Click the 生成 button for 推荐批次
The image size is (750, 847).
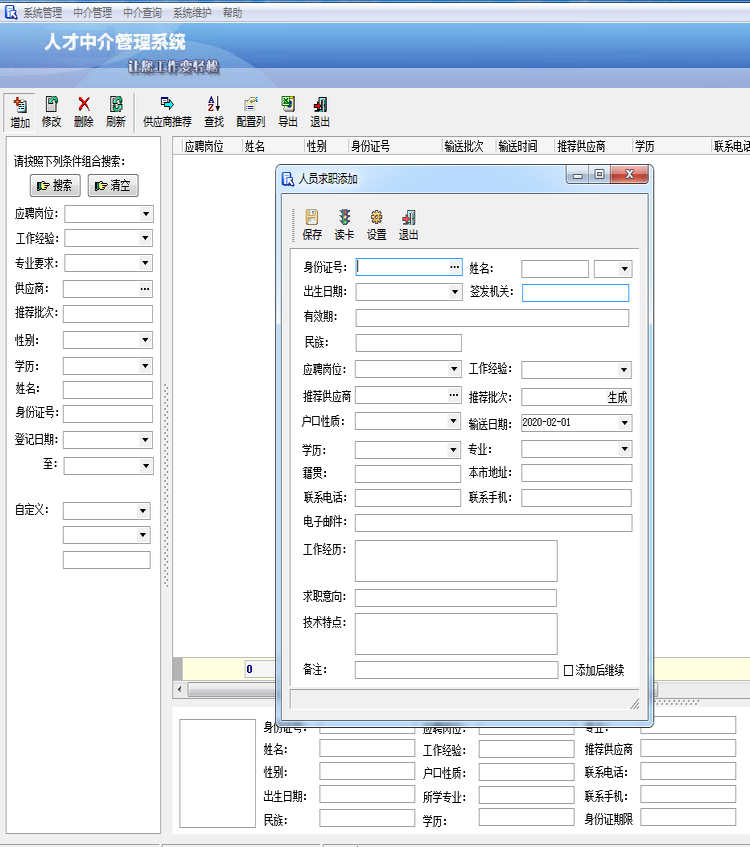[x=617, y=398]
